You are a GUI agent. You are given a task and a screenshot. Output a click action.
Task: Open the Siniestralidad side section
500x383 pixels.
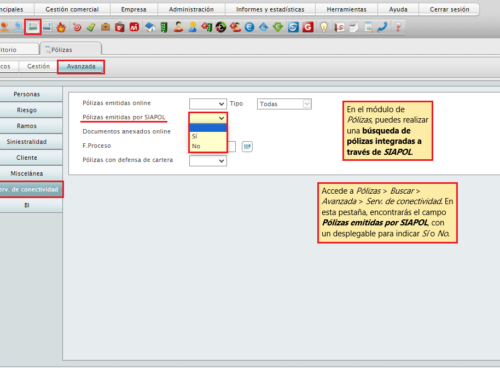point(31,142)
